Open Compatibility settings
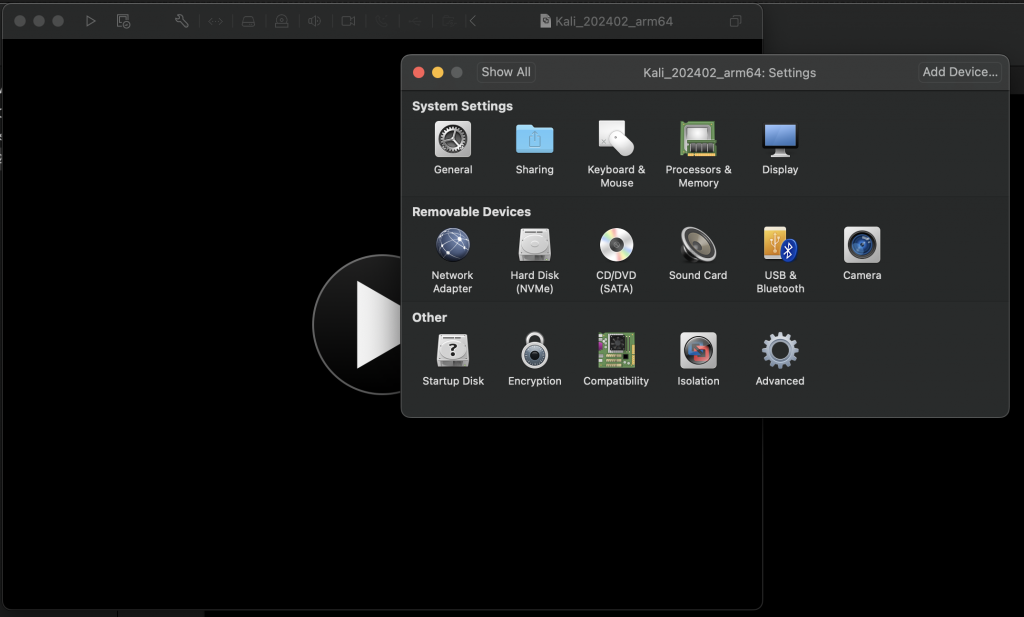Image resolution: width=1024 pixels, height=617 pixels. pyautogui.click(x=616, y=359)
